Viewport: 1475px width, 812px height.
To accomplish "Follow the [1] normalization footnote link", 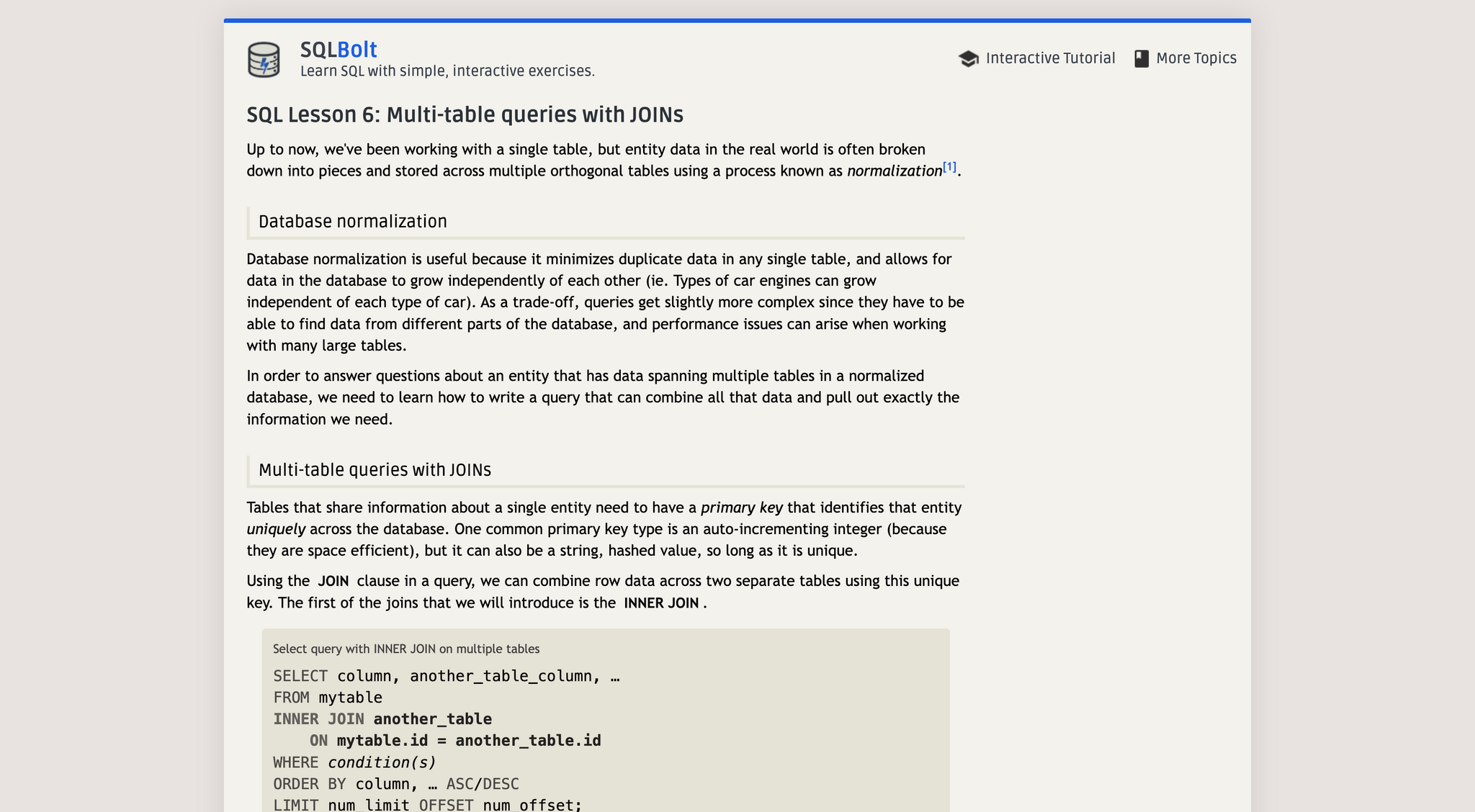I will click(949, 167).
